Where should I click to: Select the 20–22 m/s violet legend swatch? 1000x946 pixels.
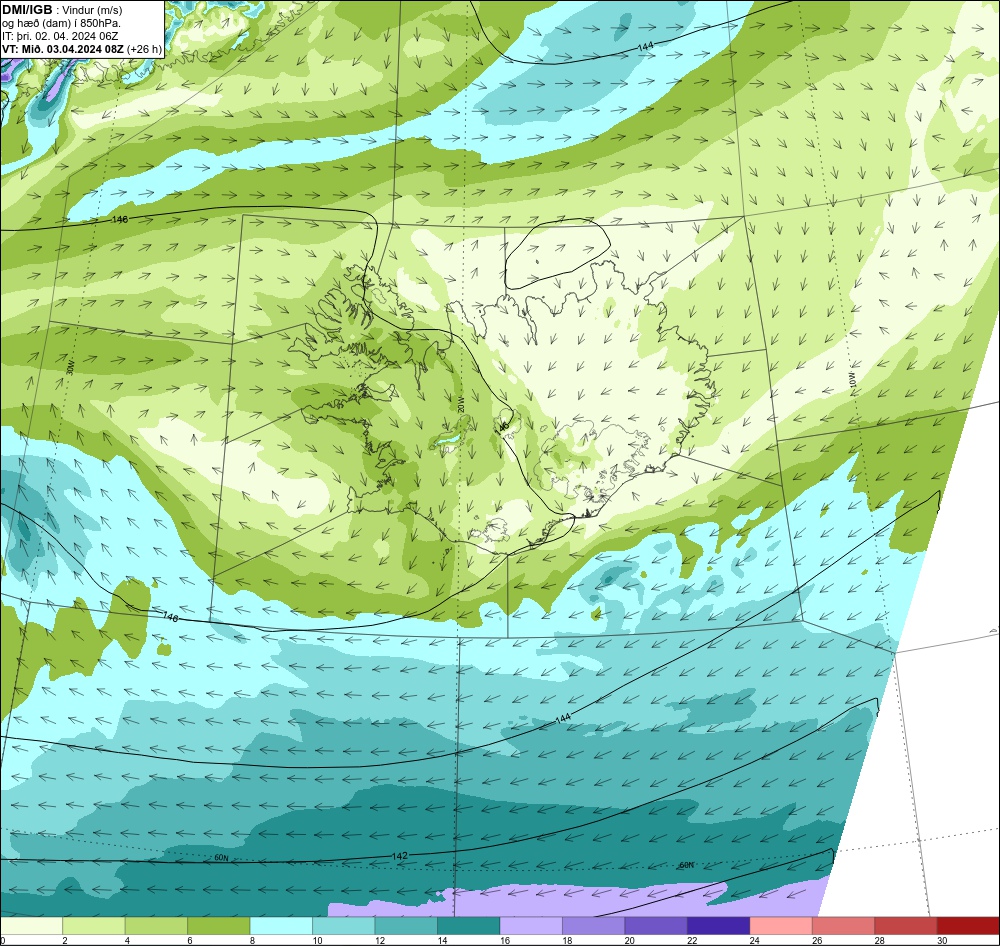click(656, 926)
